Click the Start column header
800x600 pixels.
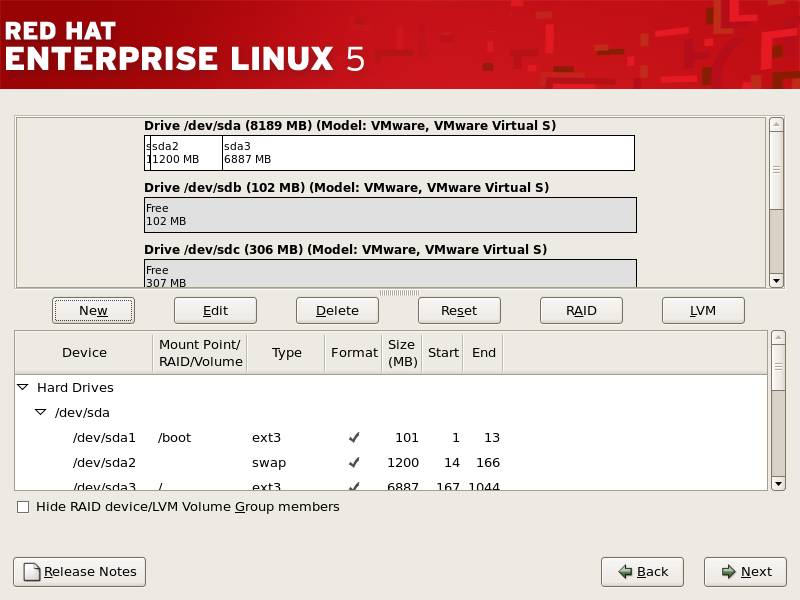tap(443, 353)
